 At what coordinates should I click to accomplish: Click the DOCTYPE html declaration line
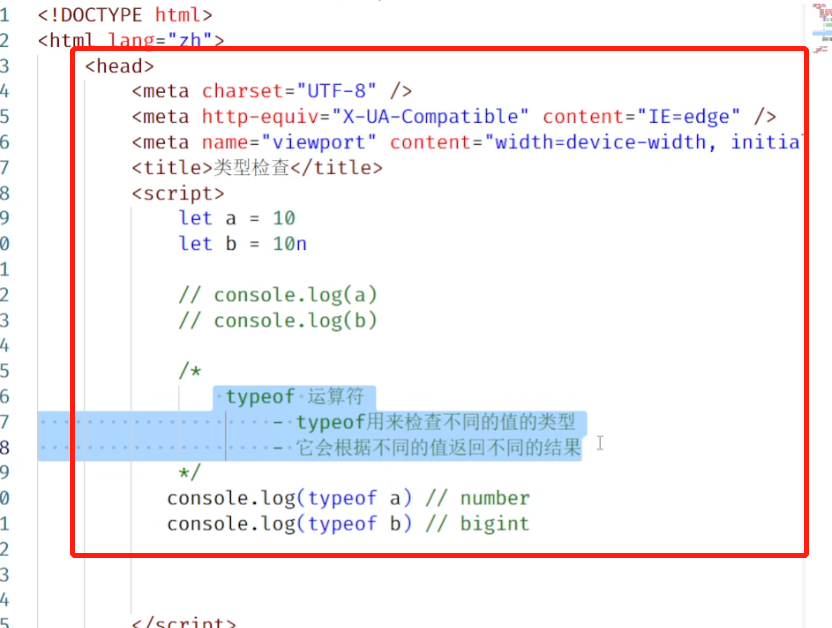click(x=125, y=15)
